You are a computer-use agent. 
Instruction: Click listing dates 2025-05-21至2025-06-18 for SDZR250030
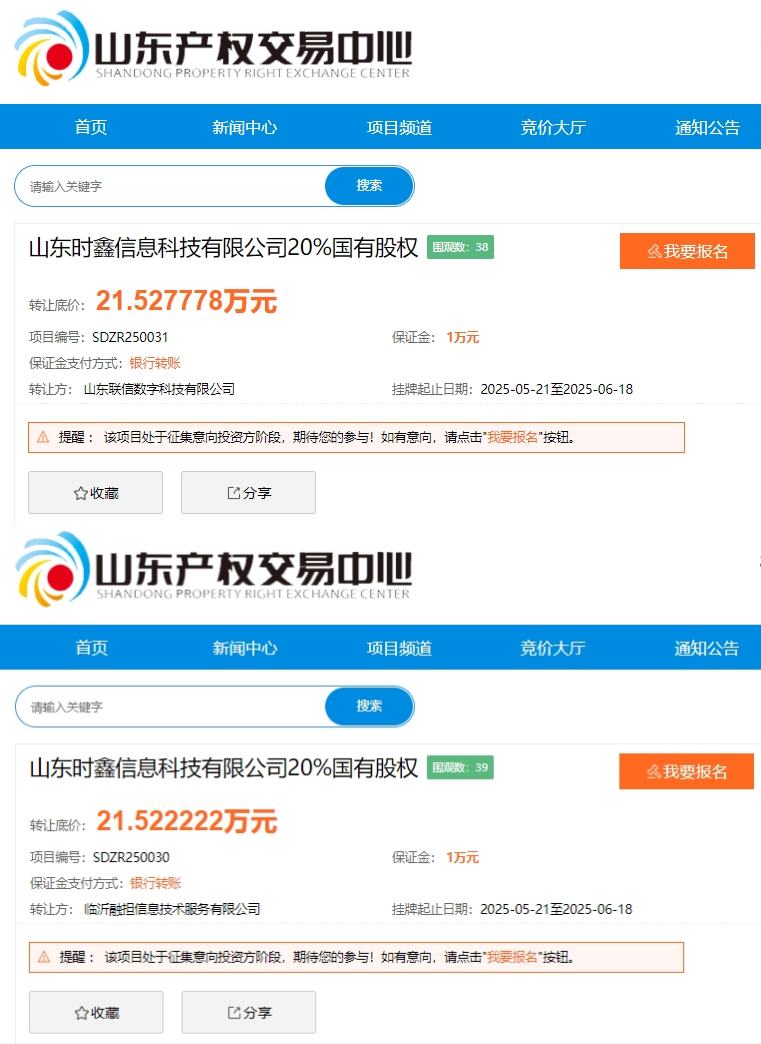557,910
